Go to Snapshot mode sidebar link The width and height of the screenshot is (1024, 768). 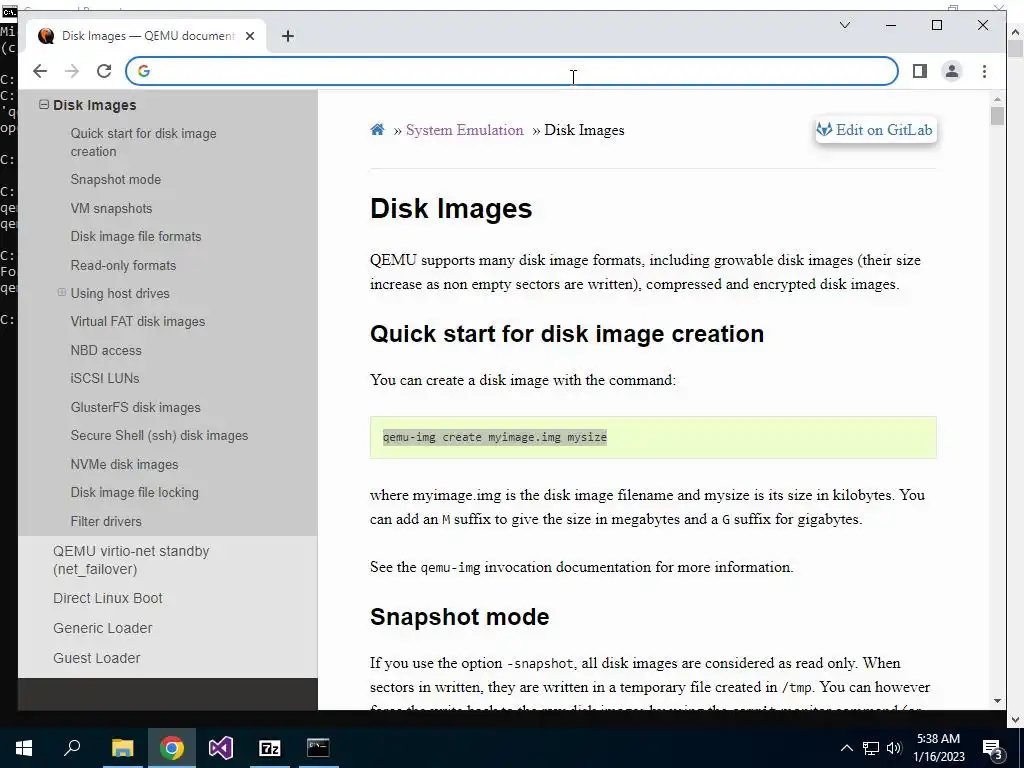pyautogui.click(x=116, y=180)
